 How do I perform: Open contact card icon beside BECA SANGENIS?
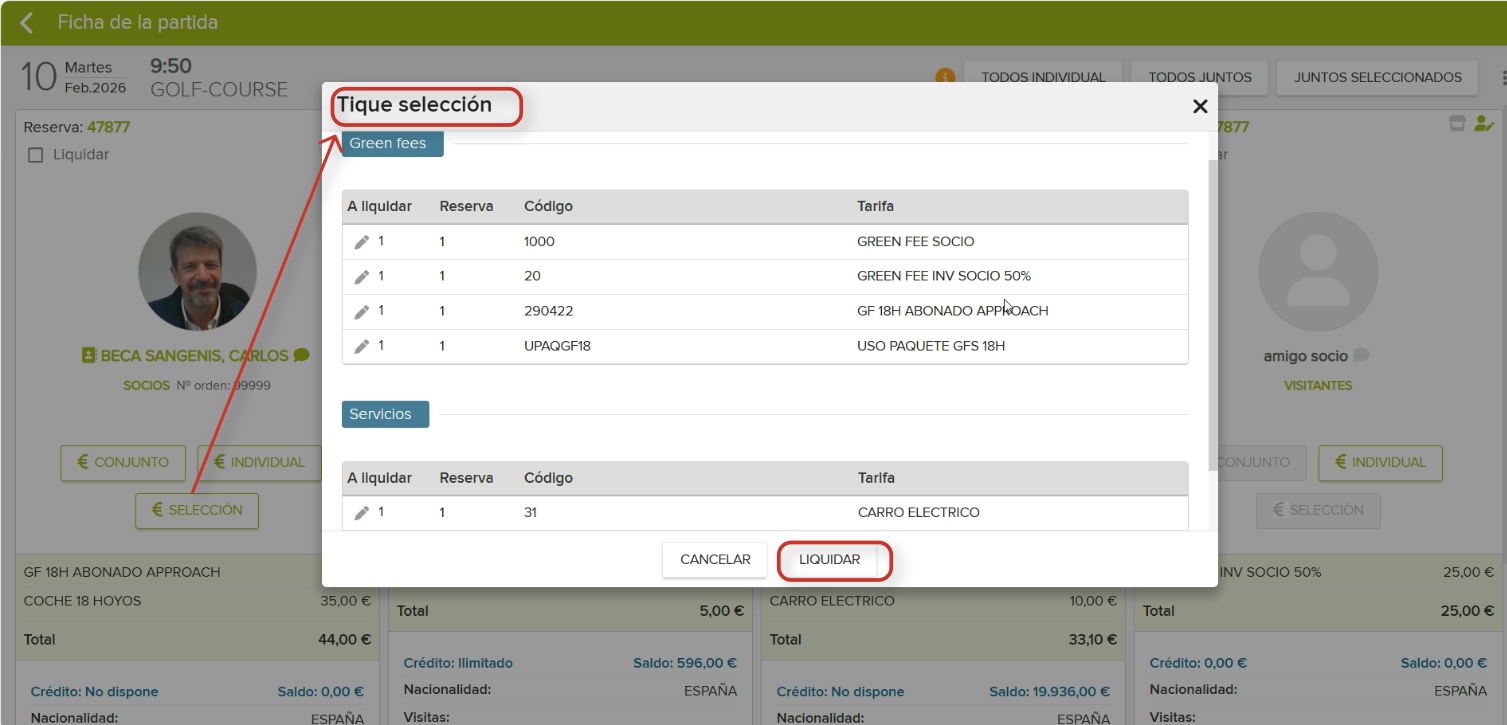point(89,355)
